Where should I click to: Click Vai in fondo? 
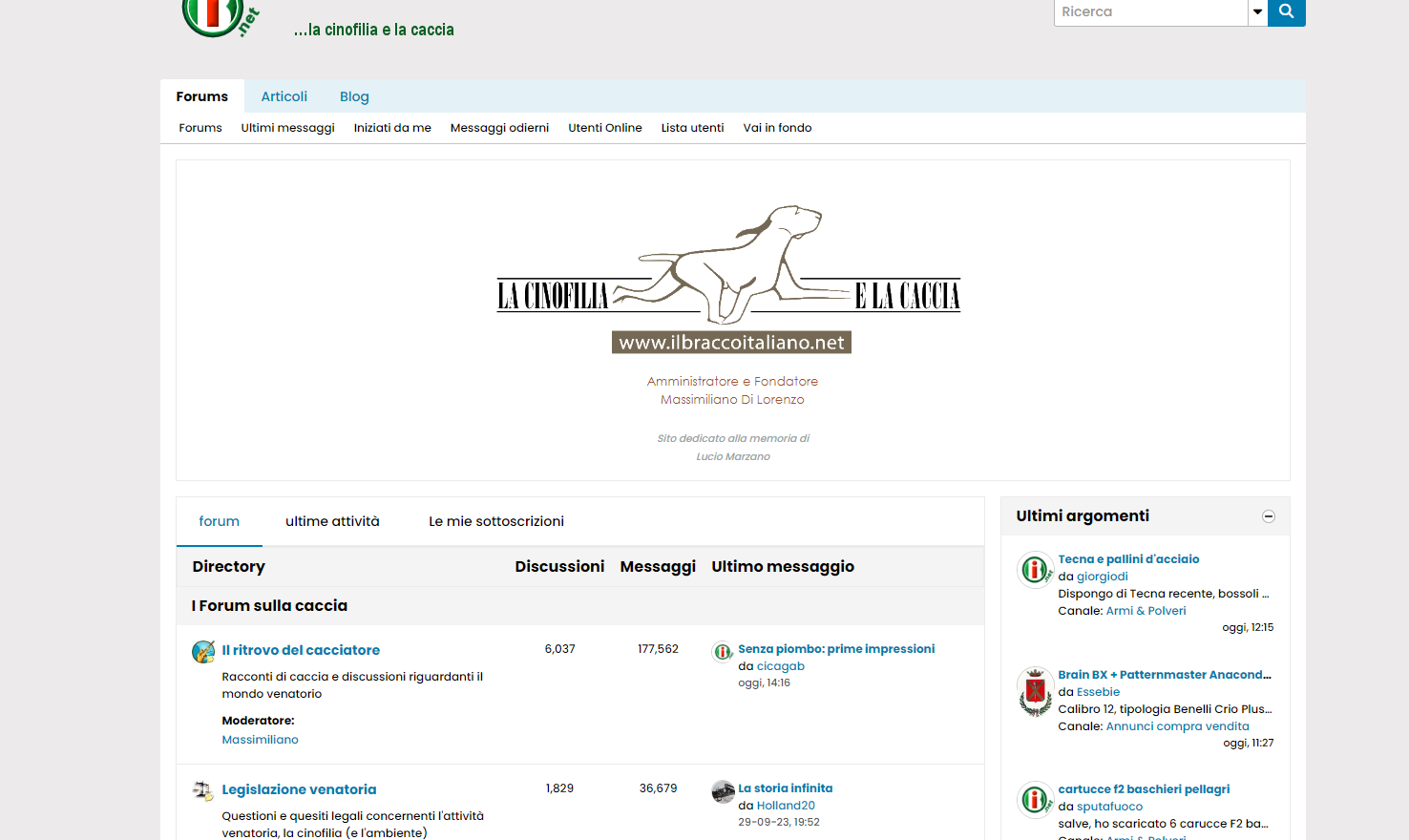778,128
